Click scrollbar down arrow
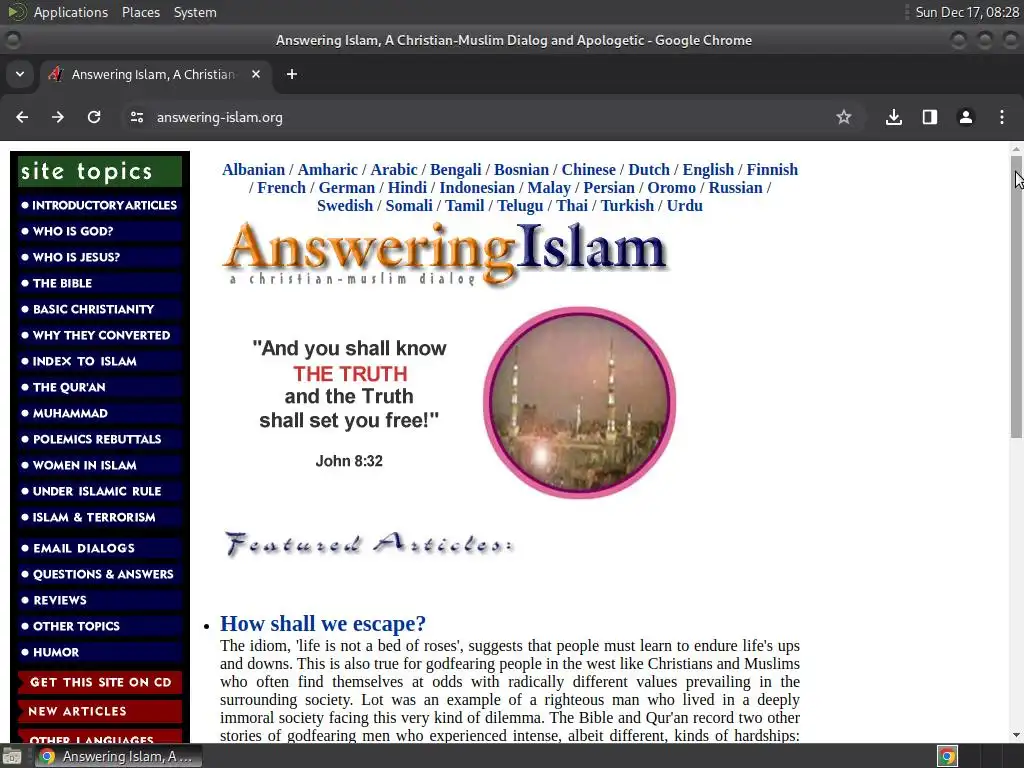This screenshot has height=768, width=1024. 1016,735
